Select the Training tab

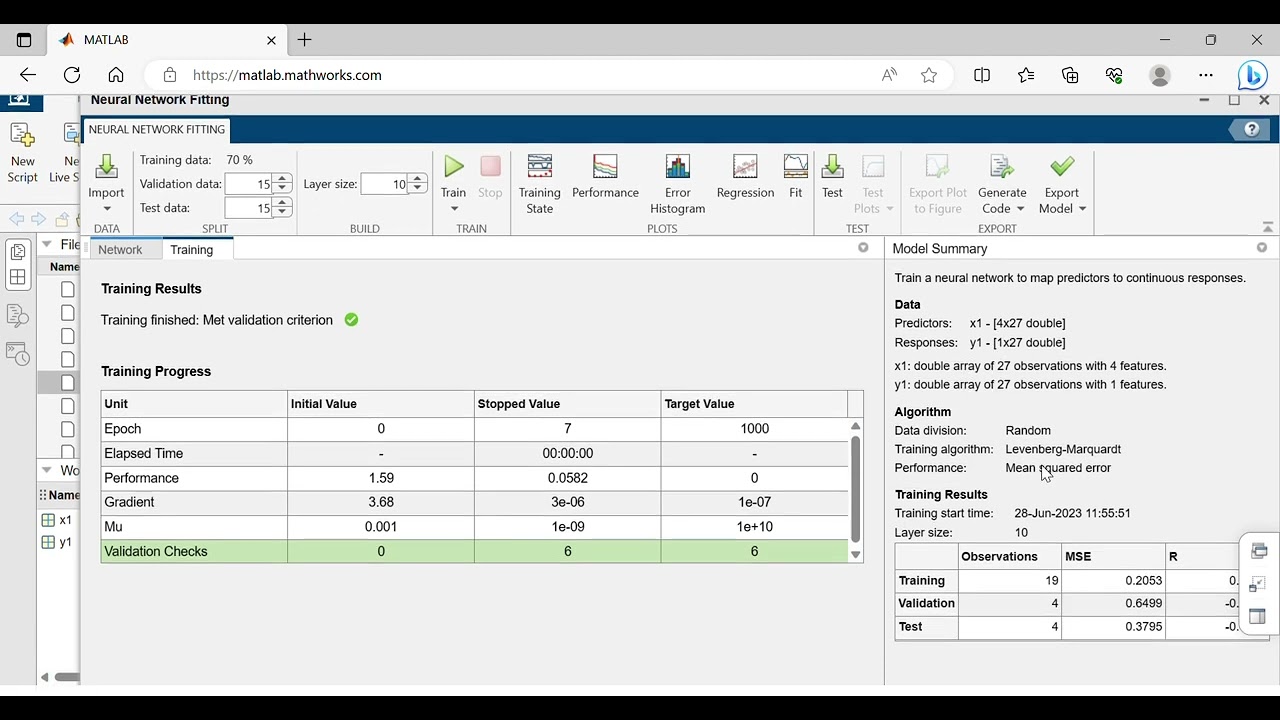point(191,250)
